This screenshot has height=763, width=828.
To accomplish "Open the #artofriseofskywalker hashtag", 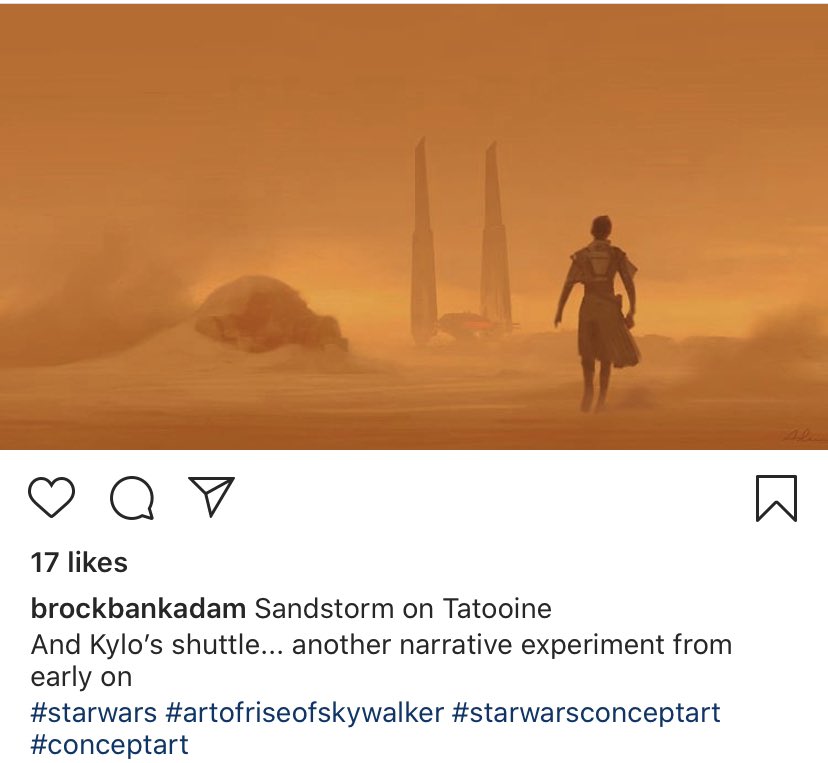I will click(304, 712).
